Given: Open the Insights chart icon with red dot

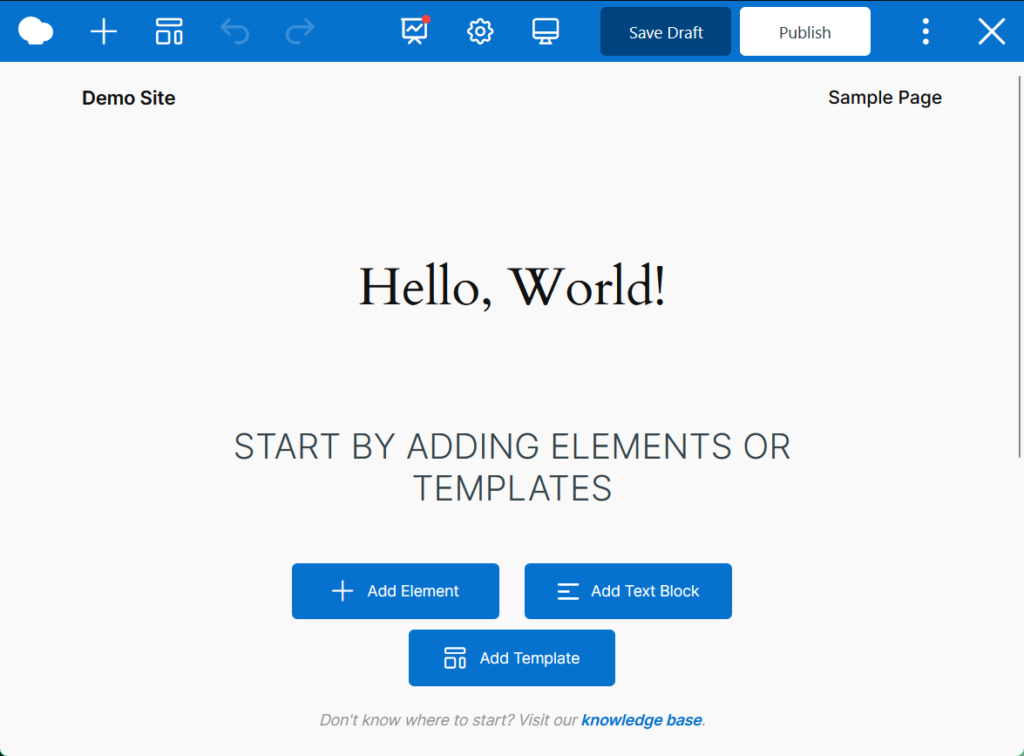Looking at the screenshot, I should pyautogui.click(x=415, y=30).
